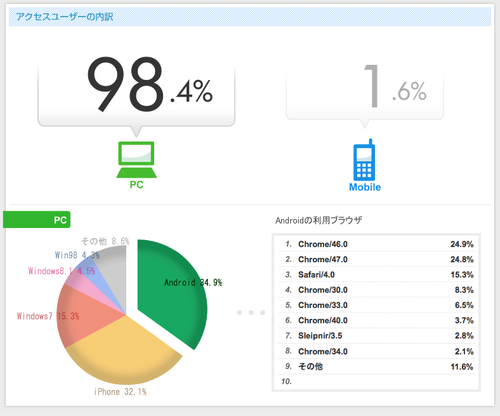
Task: Select その他 row in browser list
Action: (377, 367)
